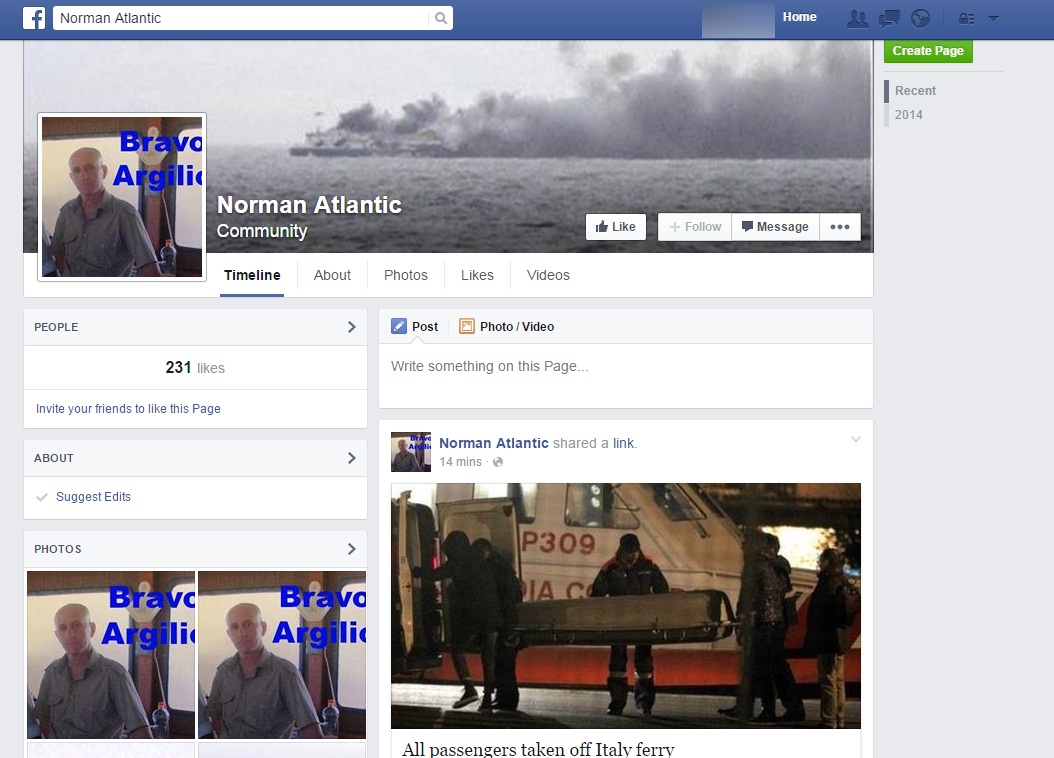Click the PEOPLE section header text

56,327
